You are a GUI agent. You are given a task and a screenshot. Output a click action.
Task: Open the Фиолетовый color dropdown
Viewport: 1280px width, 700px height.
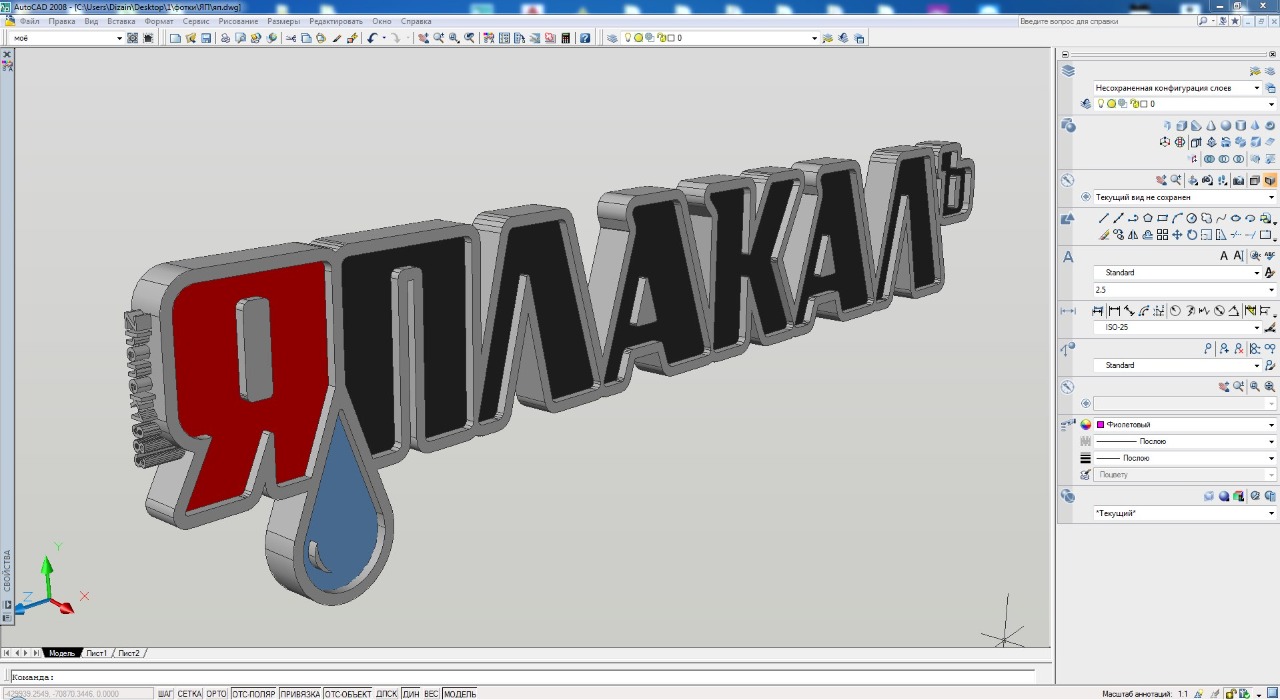1186,425
